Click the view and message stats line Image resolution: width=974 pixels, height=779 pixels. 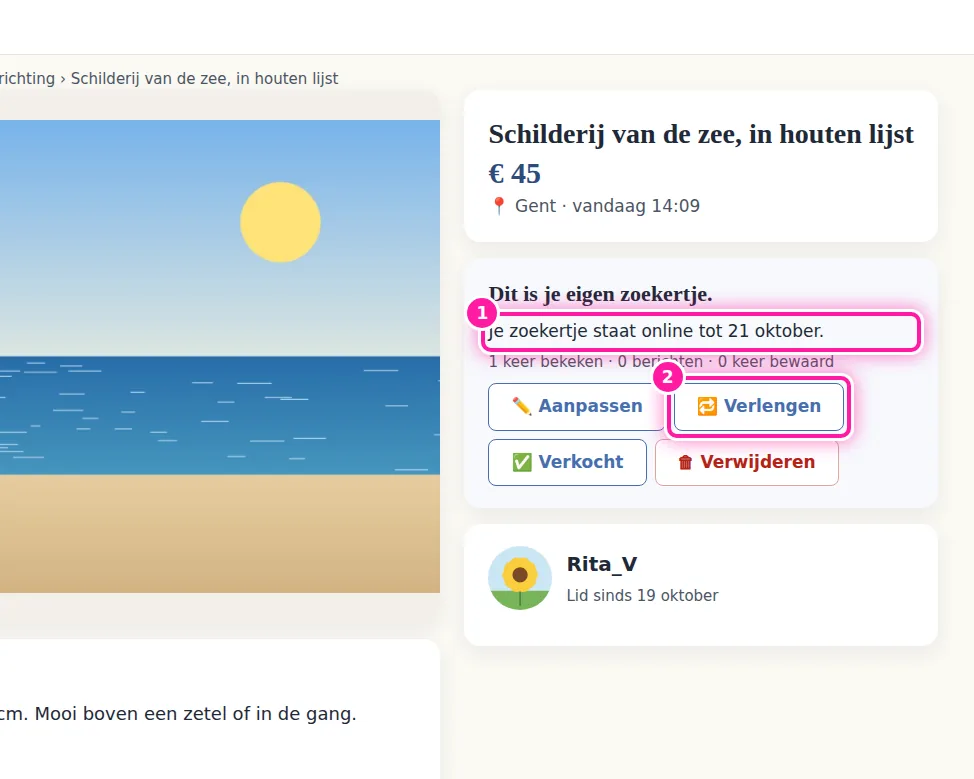click(661, 362)
